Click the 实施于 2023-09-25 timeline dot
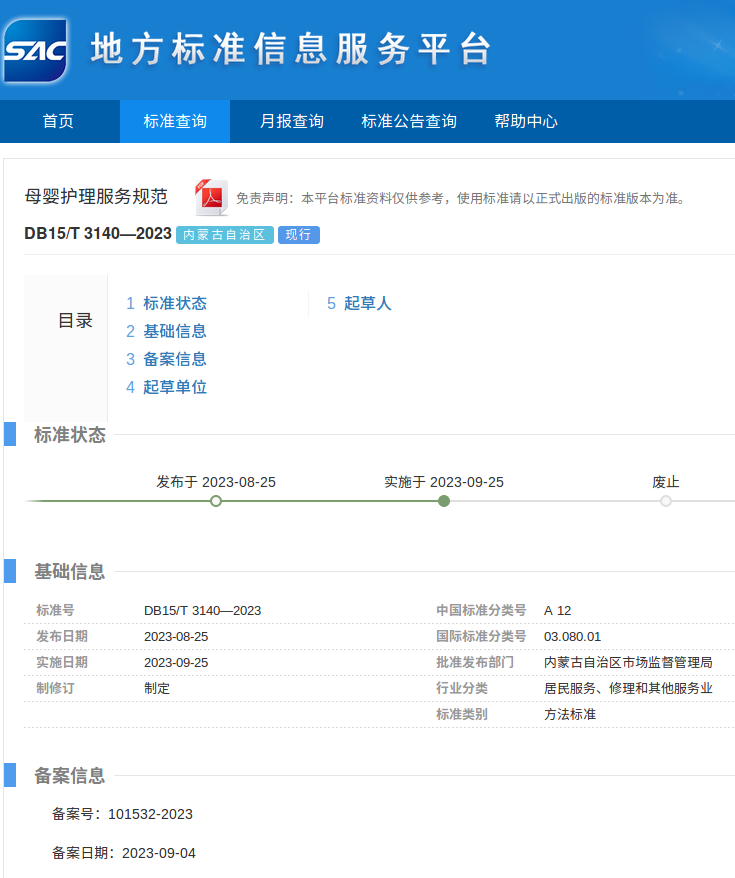735x878 pixels. [x=444, y=501]
